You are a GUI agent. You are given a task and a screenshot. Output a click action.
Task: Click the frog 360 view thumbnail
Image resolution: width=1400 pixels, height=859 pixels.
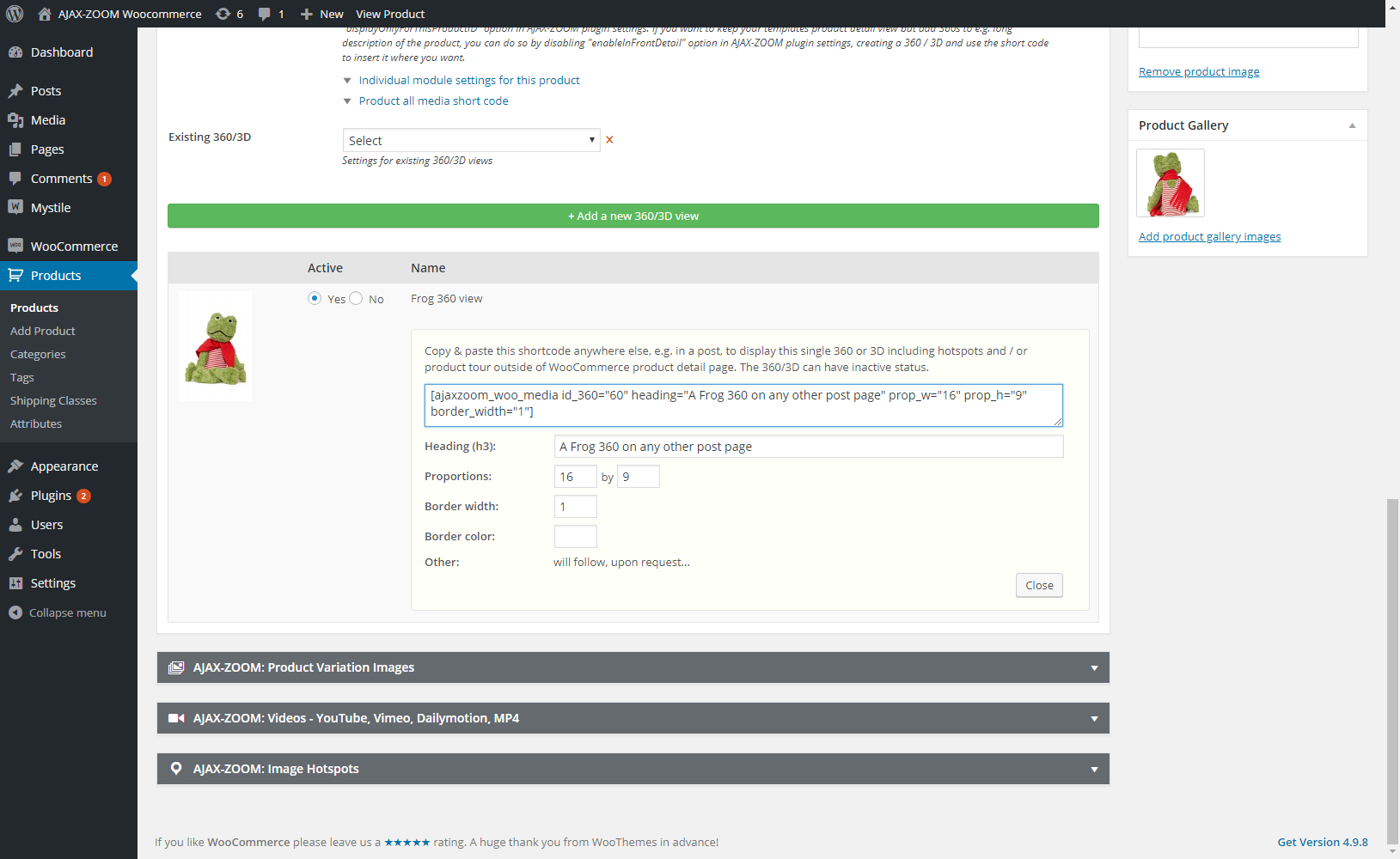pyautogui.click(x=216, y=346)
